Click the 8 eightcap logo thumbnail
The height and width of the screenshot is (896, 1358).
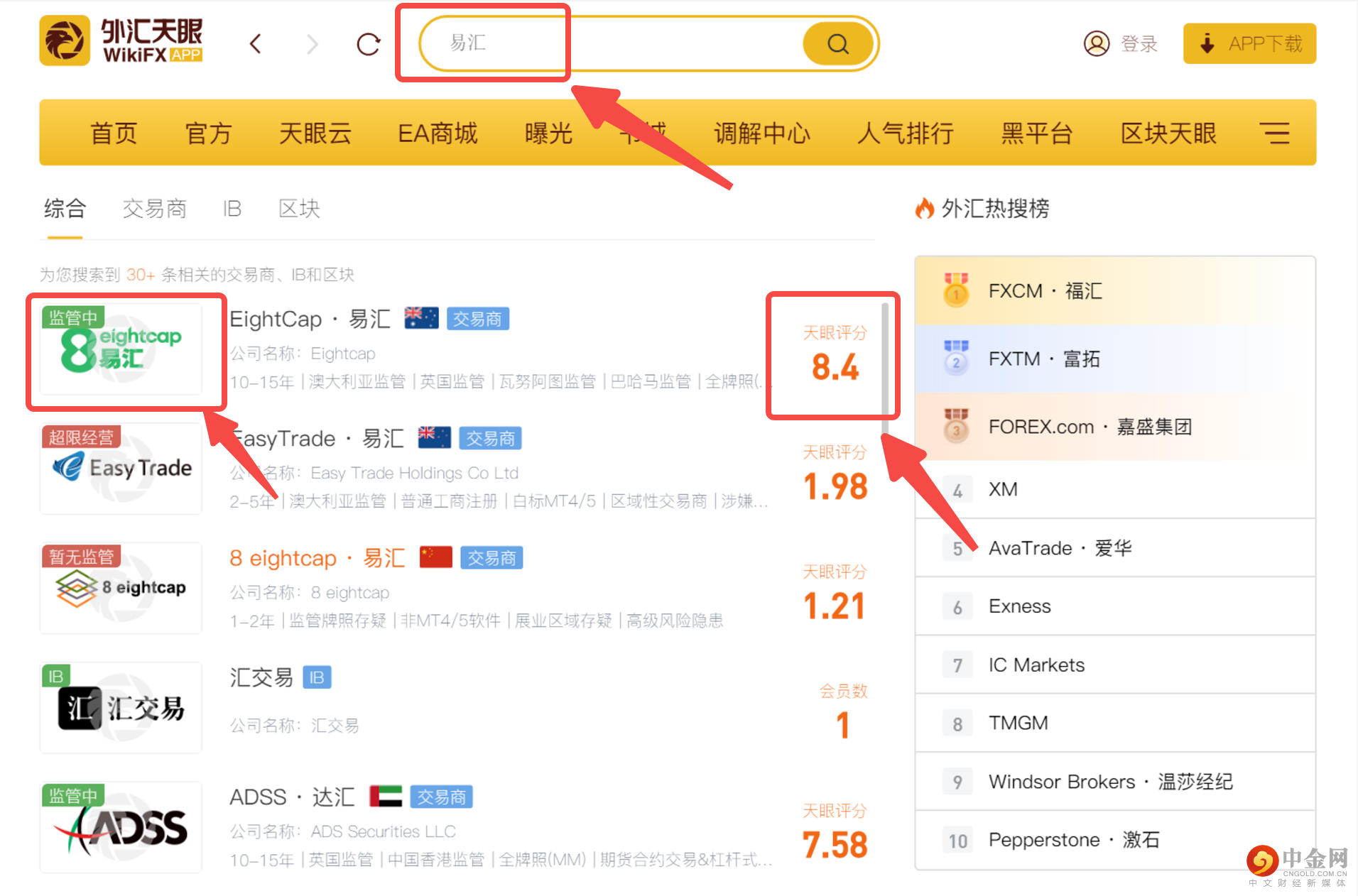(x=121, y=588)
